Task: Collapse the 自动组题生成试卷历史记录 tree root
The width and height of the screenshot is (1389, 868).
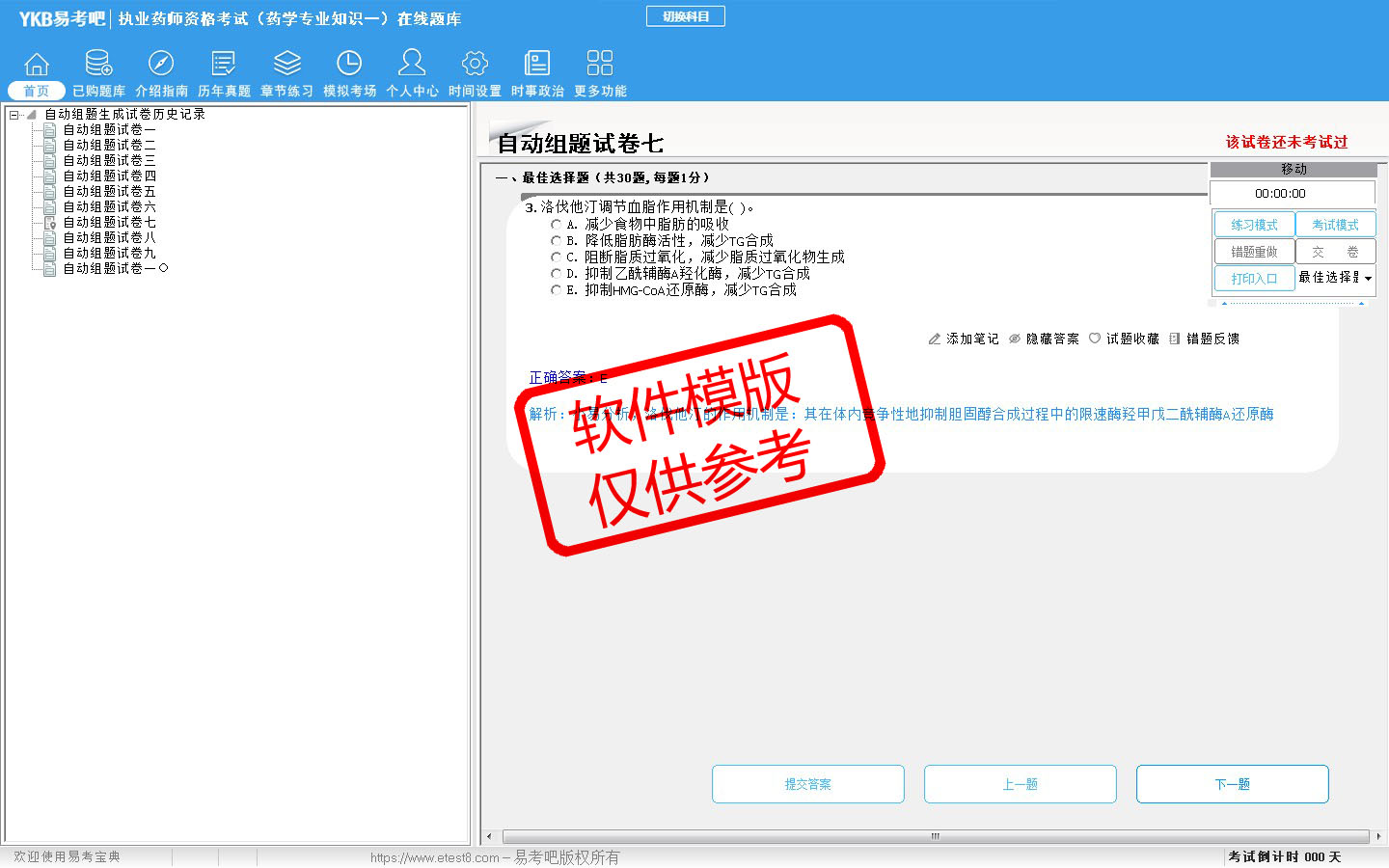Action: click(14, 115)
